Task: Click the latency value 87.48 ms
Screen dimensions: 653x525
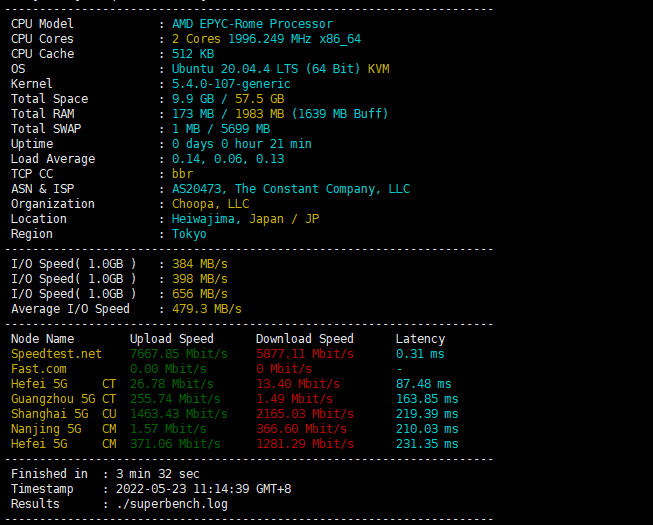Action: [x=424, y=383]
